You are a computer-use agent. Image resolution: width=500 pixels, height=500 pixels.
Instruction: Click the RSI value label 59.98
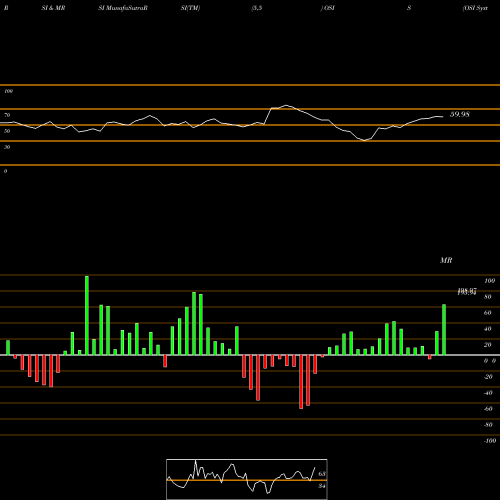point(460,114)
